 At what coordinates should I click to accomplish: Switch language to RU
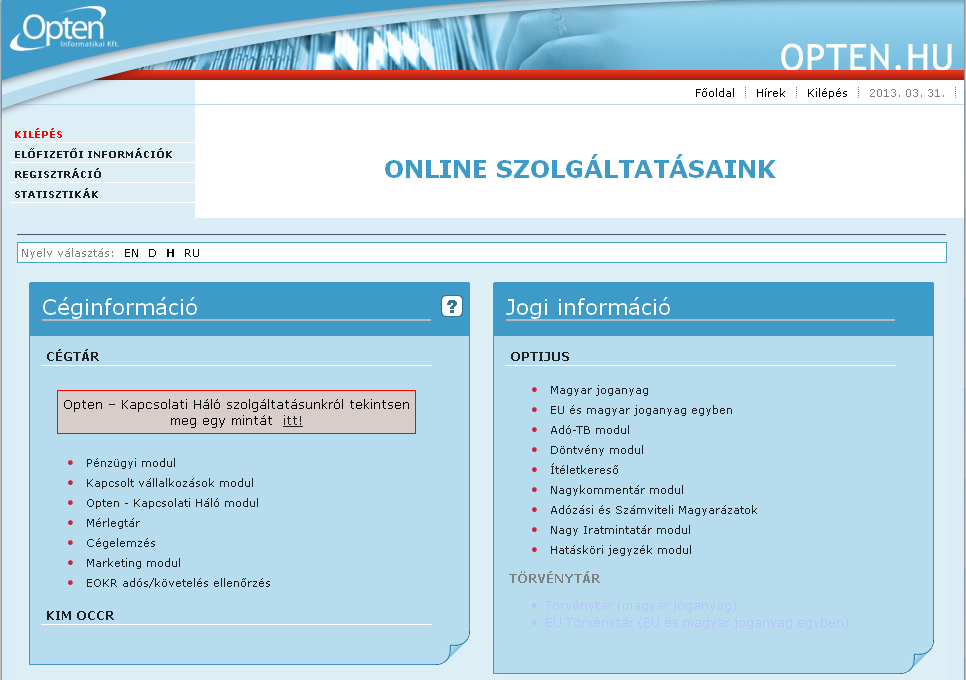pos(192,253)
